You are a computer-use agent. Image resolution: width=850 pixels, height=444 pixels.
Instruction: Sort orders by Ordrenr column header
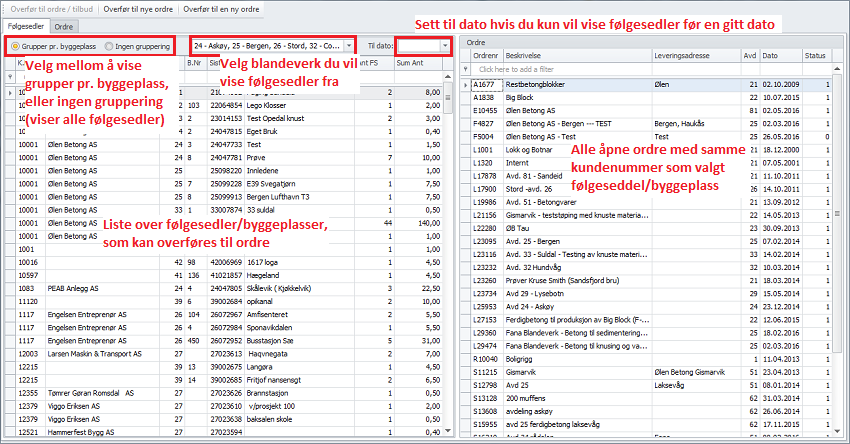coord(486,57)
